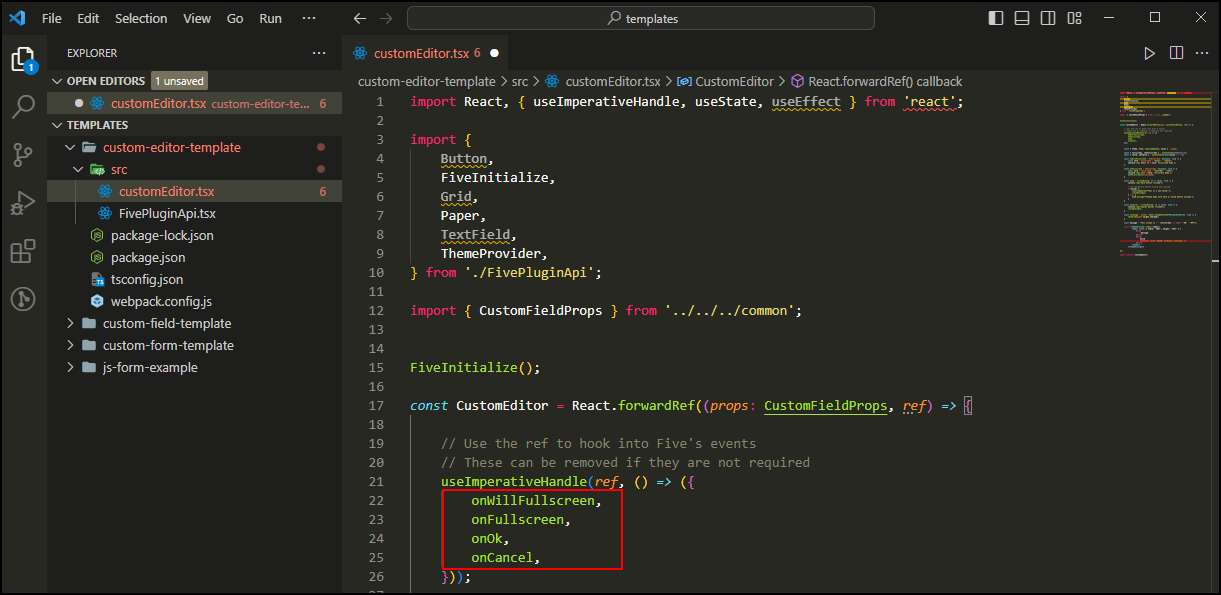Click the Split Editor Right icon
The image size is (1221, 595).
coord(1176,53)
